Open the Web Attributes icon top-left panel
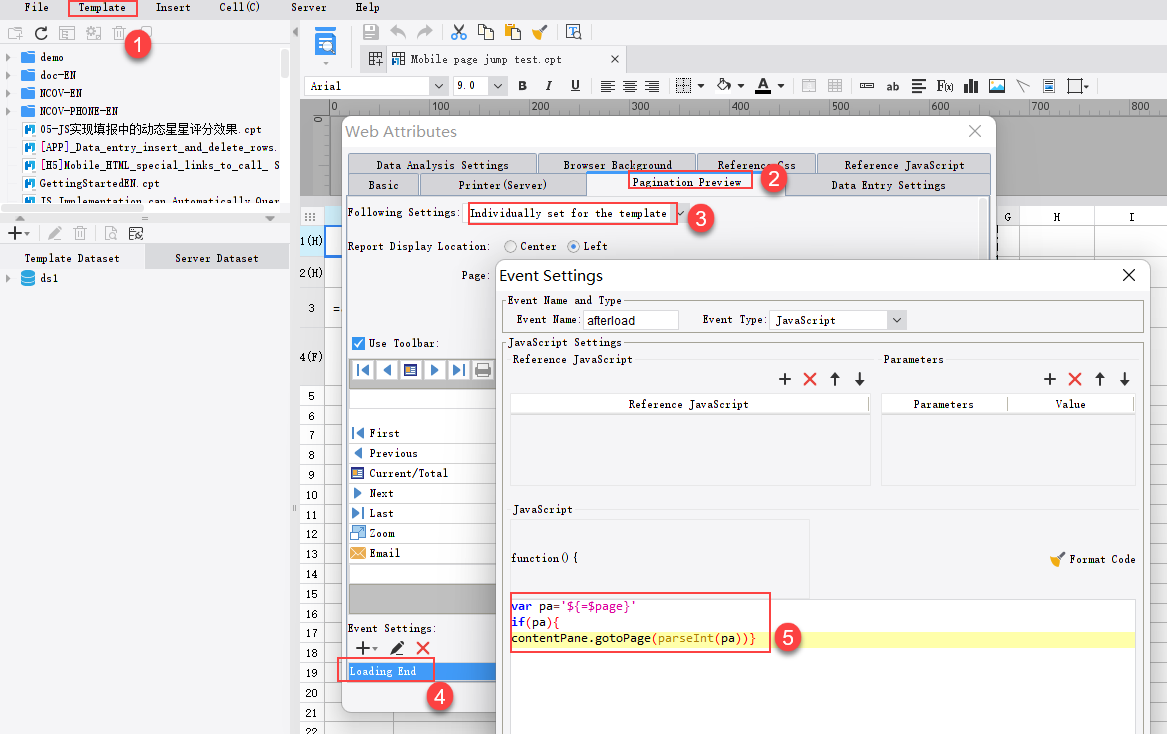This screenshot has height=734, width=1167. 324,44
